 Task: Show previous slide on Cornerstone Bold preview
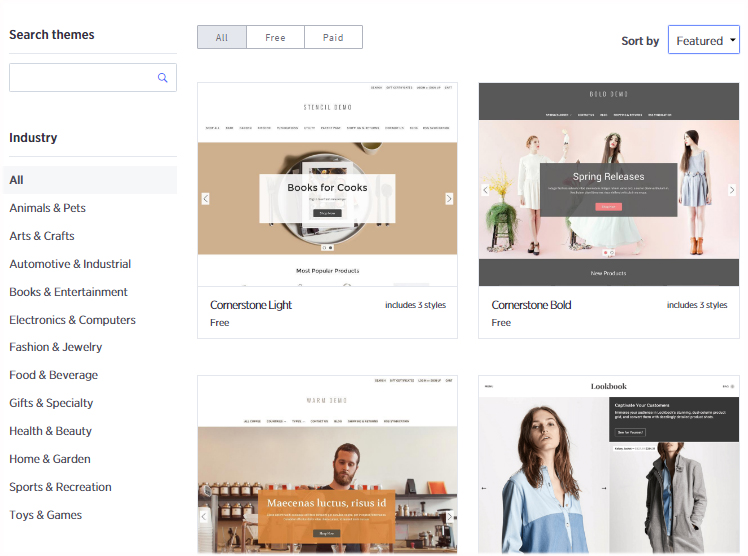click(485, 190)
